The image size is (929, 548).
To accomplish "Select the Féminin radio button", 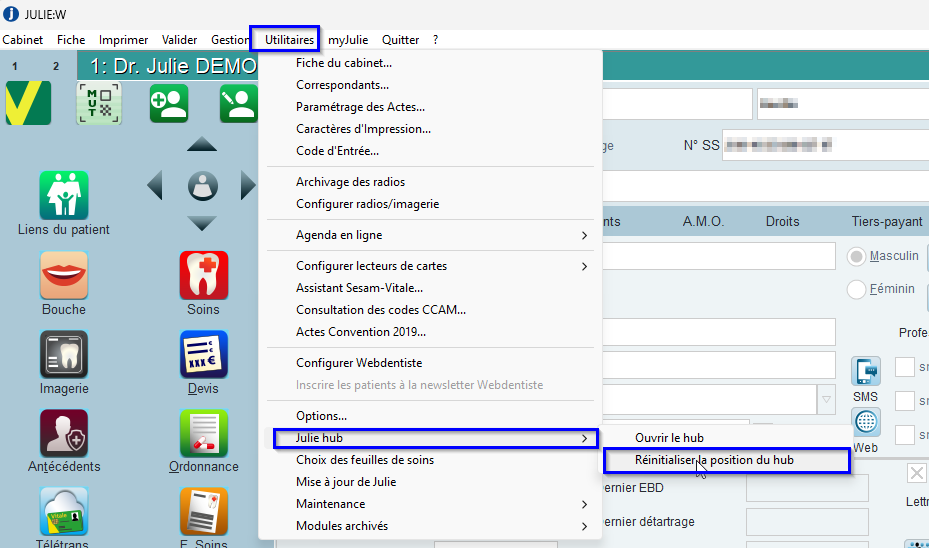I will 856,290.
